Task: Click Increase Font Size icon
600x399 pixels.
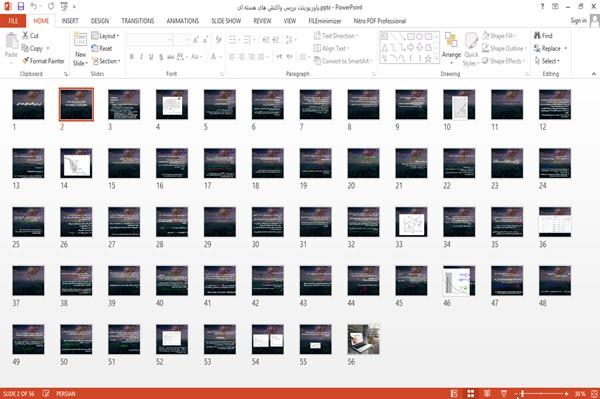Action: pyautogui.click(x=196, y=39)
